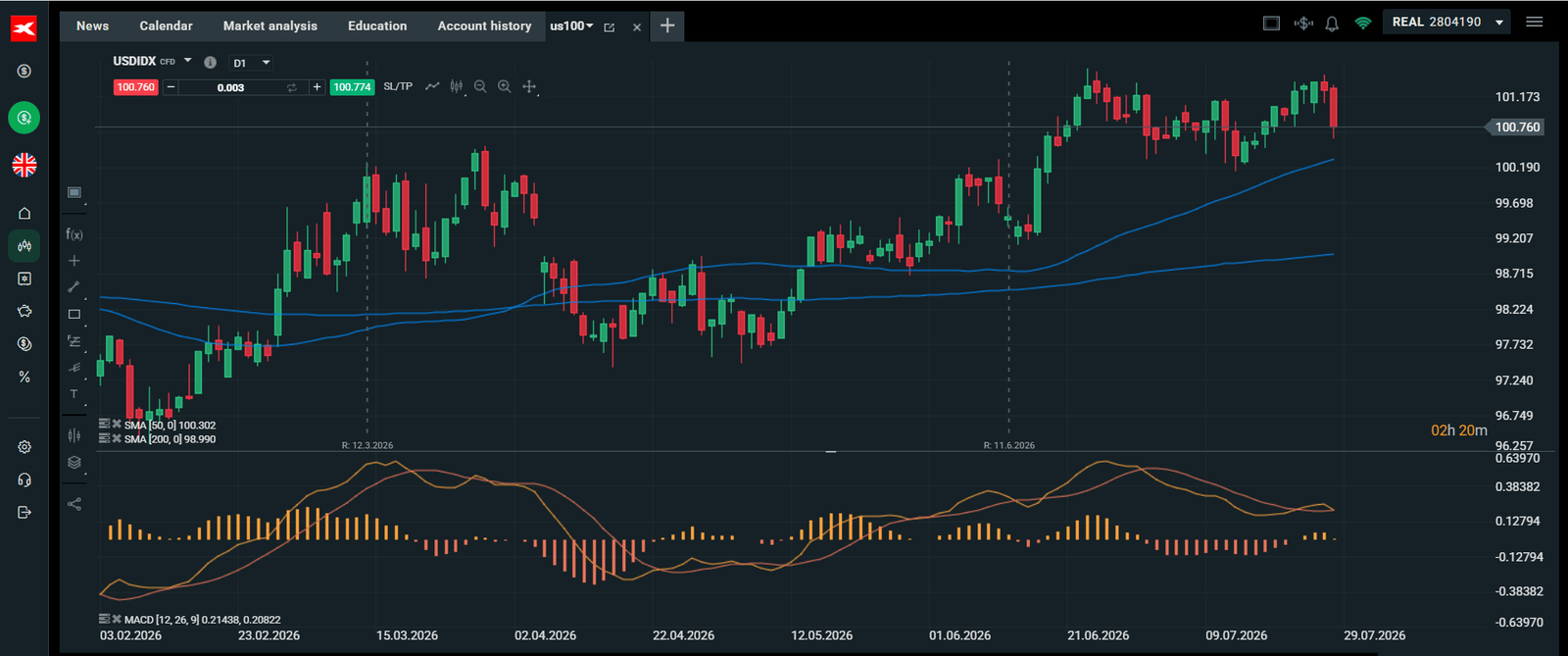Remove the MACD [12, 26, 9] indicator

coord(117,620)
